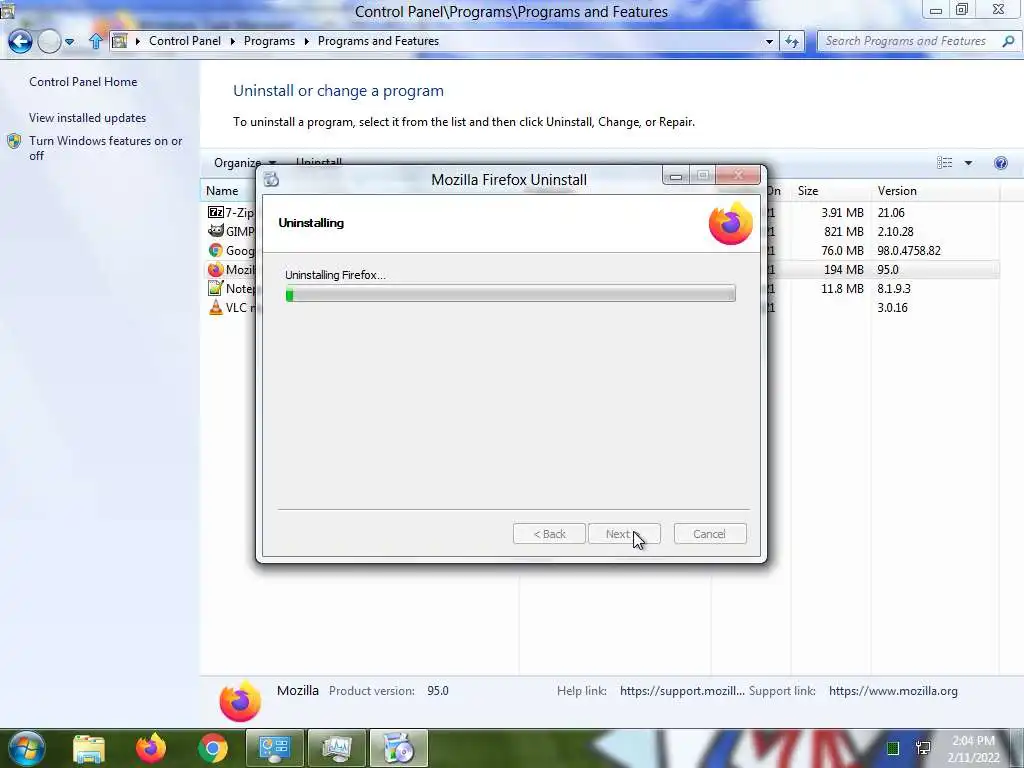The height and width of the screenshot is (768, 1024).
Task: Click the 76.0 MB size cell
Action: pos(842,250)
